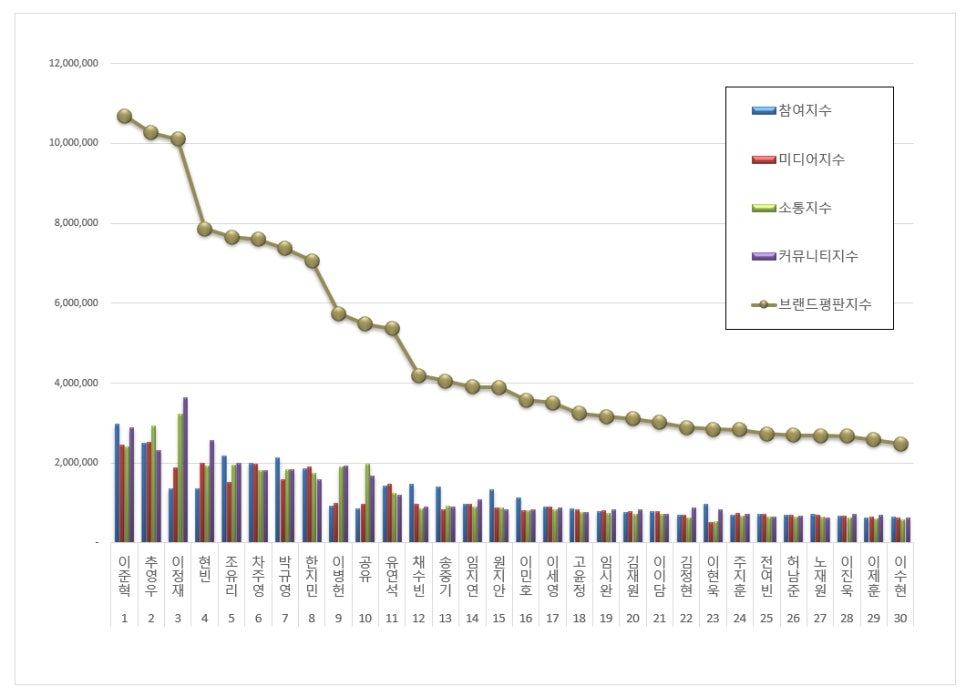The height and width of the screenshot is (697, 966).
Task: Click the red 미디어지수 legend swatch
Action: (763, 160)
